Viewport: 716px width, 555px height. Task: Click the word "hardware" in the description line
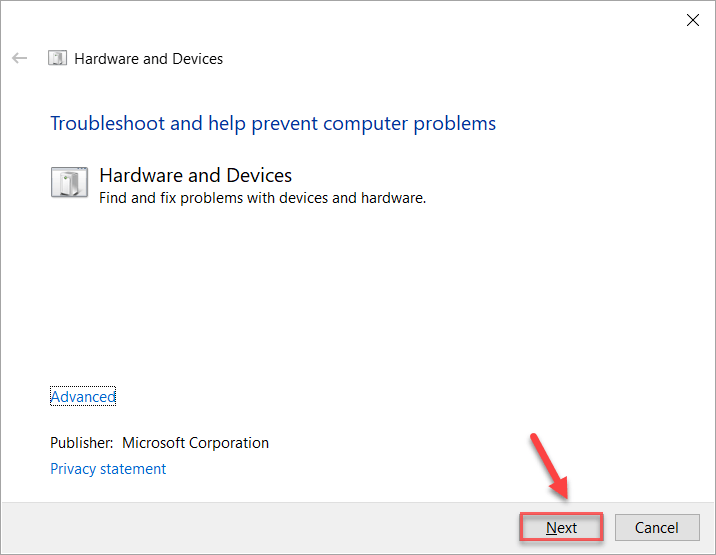point(394,198)
